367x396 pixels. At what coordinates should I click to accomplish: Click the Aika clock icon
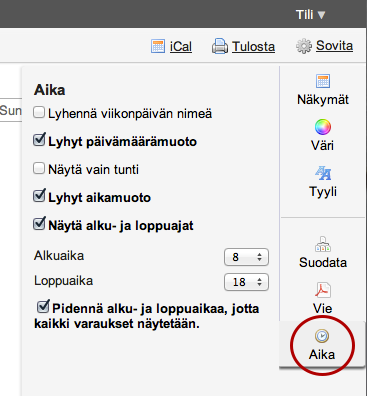click(322, 336)
